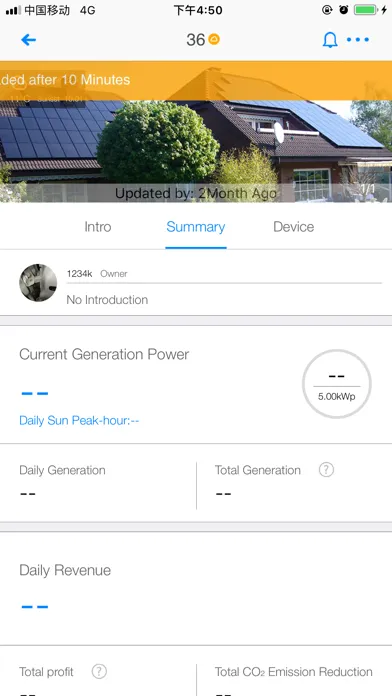
Task: Tap the 下午4:50 clock in the status bar
Action: tap(198, 10)
